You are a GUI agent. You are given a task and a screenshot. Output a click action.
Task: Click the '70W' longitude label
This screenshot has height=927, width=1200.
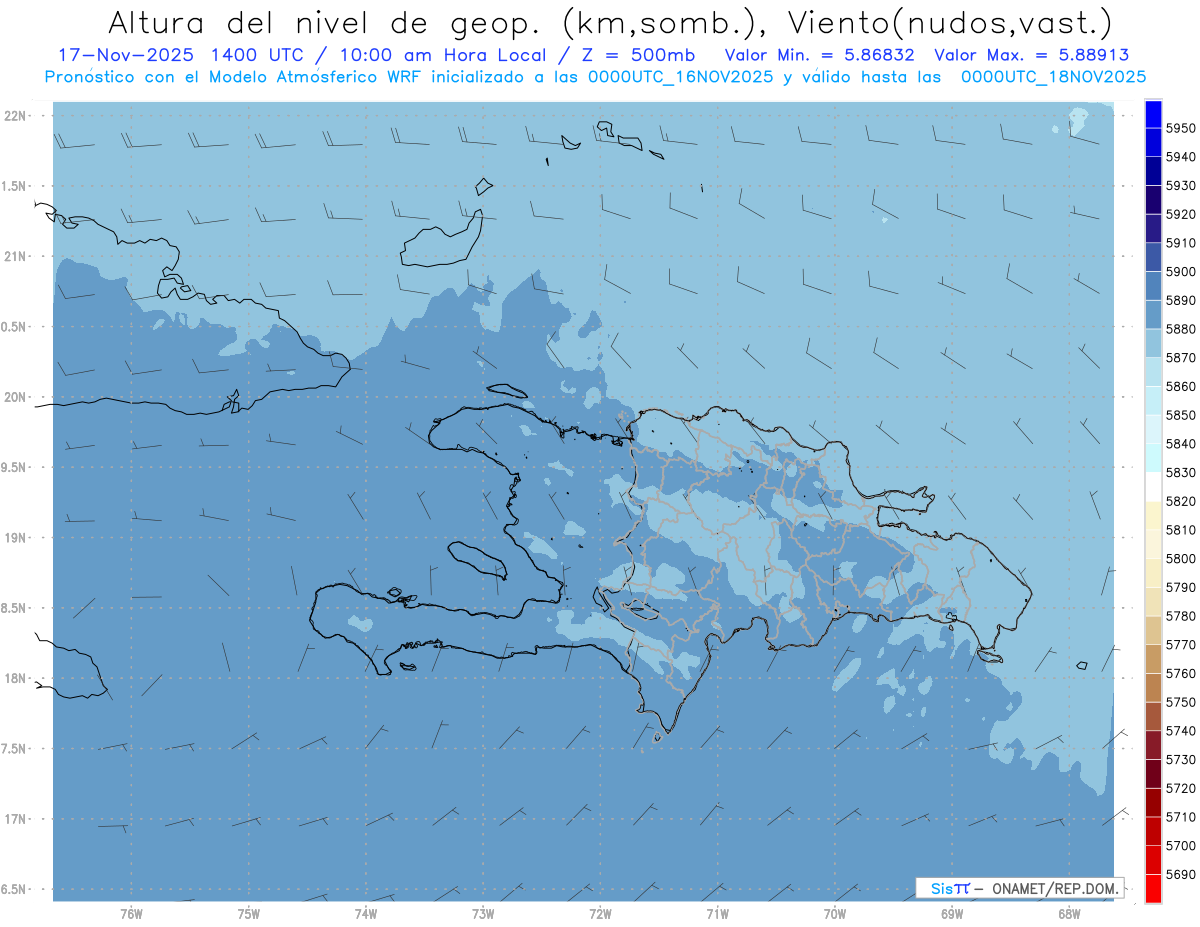835,913
